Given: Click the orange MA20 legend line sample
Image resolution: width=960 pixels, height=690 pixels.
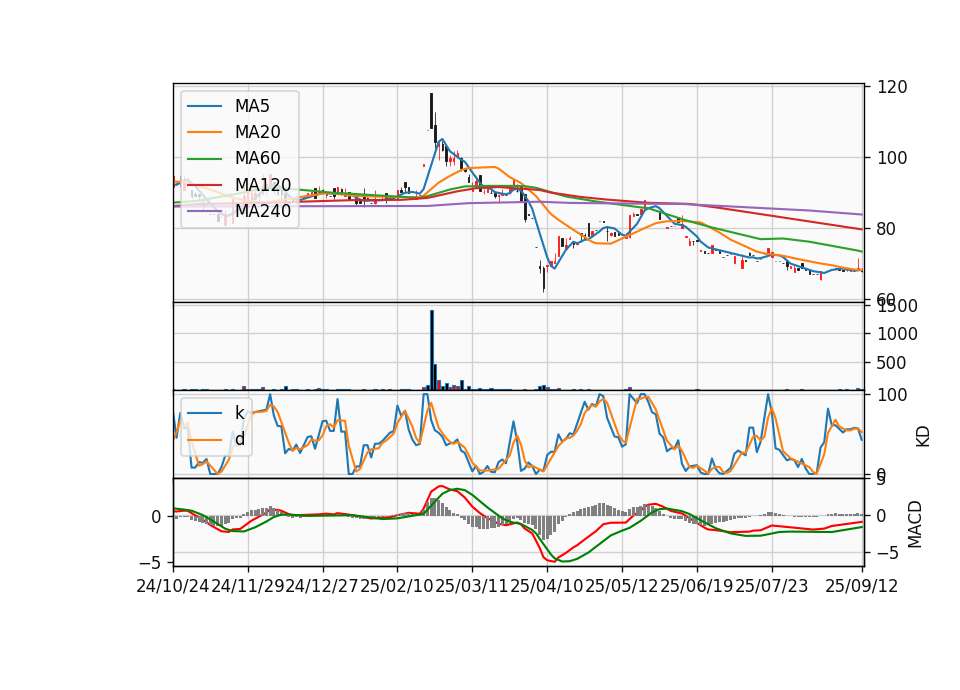Looking at the screenshot, I should (204, 132).
